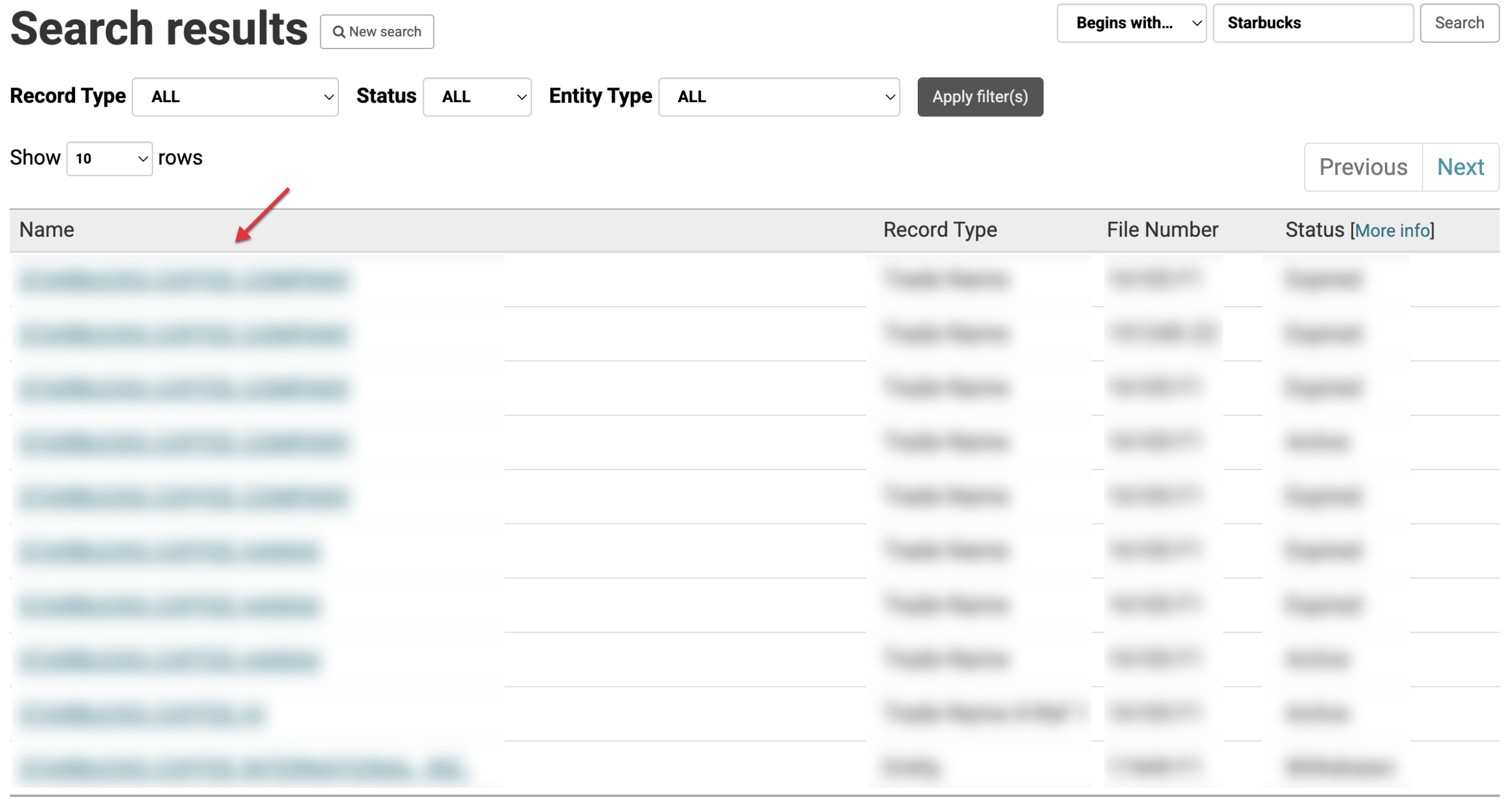
Task: Open the Status filter dropdown
Action: pyautogui.click(x=477, y=97)
